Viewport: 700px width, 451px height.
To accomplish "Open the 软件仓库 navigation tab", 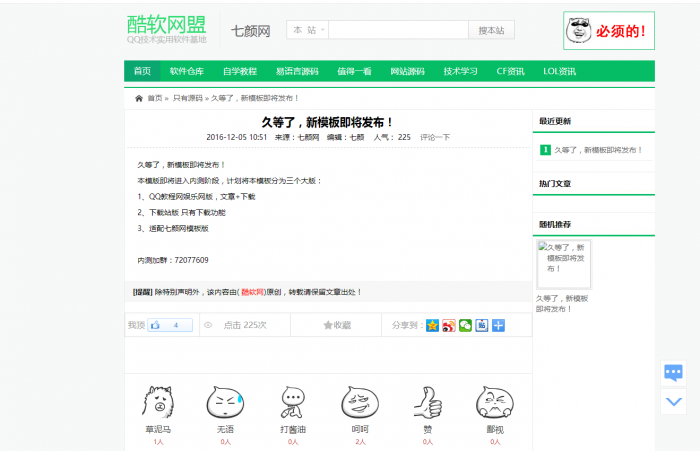I will point(186,71).
